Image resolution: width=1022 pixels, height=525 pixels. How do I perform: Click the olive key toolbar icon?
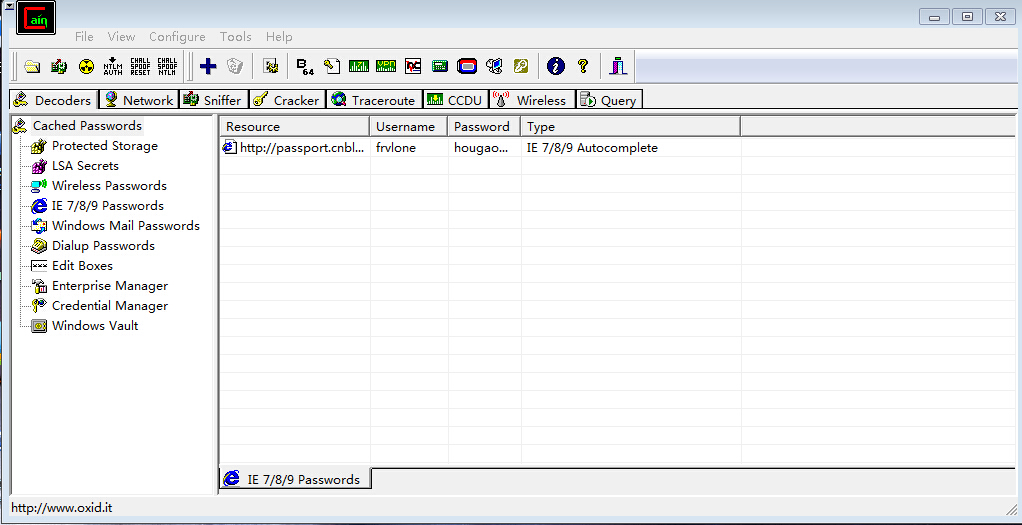tap(521, 66)
